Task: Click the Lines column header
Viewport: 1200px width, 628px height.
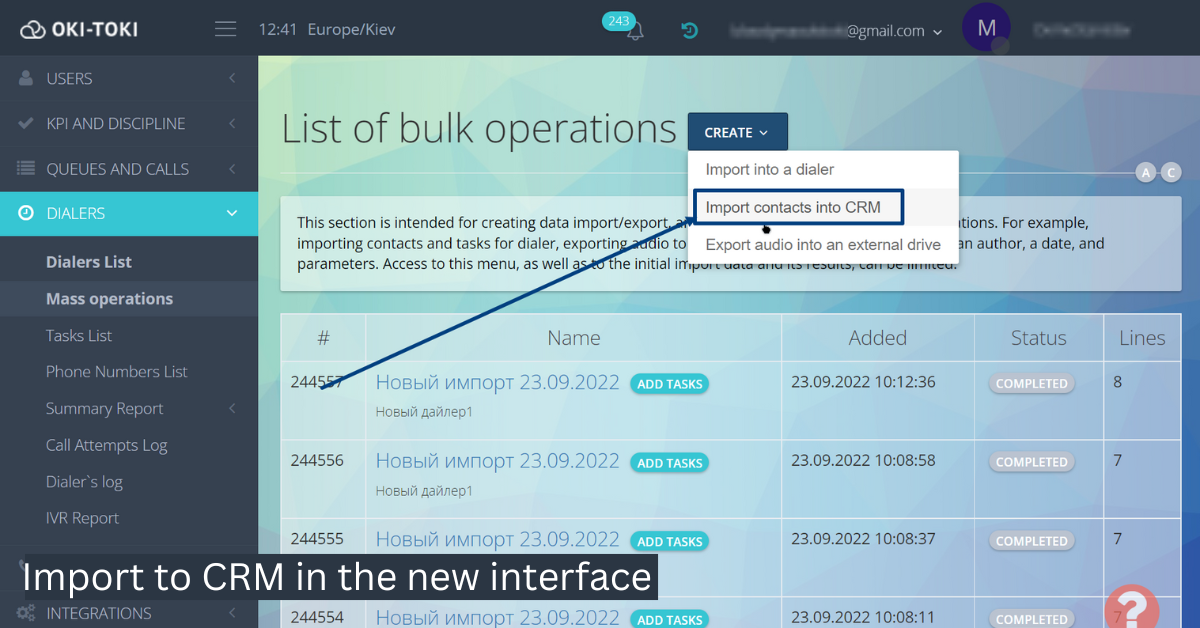Action: click(1142, 338)
